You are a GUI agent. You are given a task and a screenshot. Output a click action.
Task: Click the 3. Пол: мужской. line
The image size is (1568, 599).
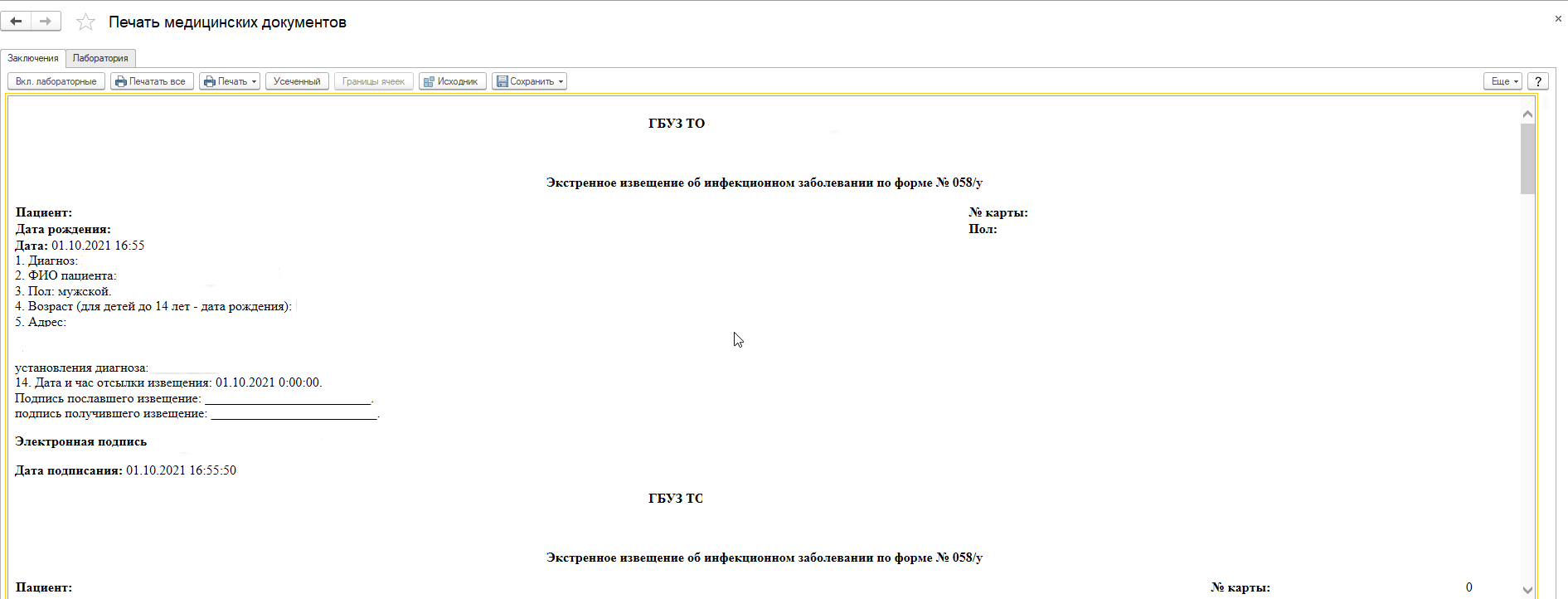(63, 291)
